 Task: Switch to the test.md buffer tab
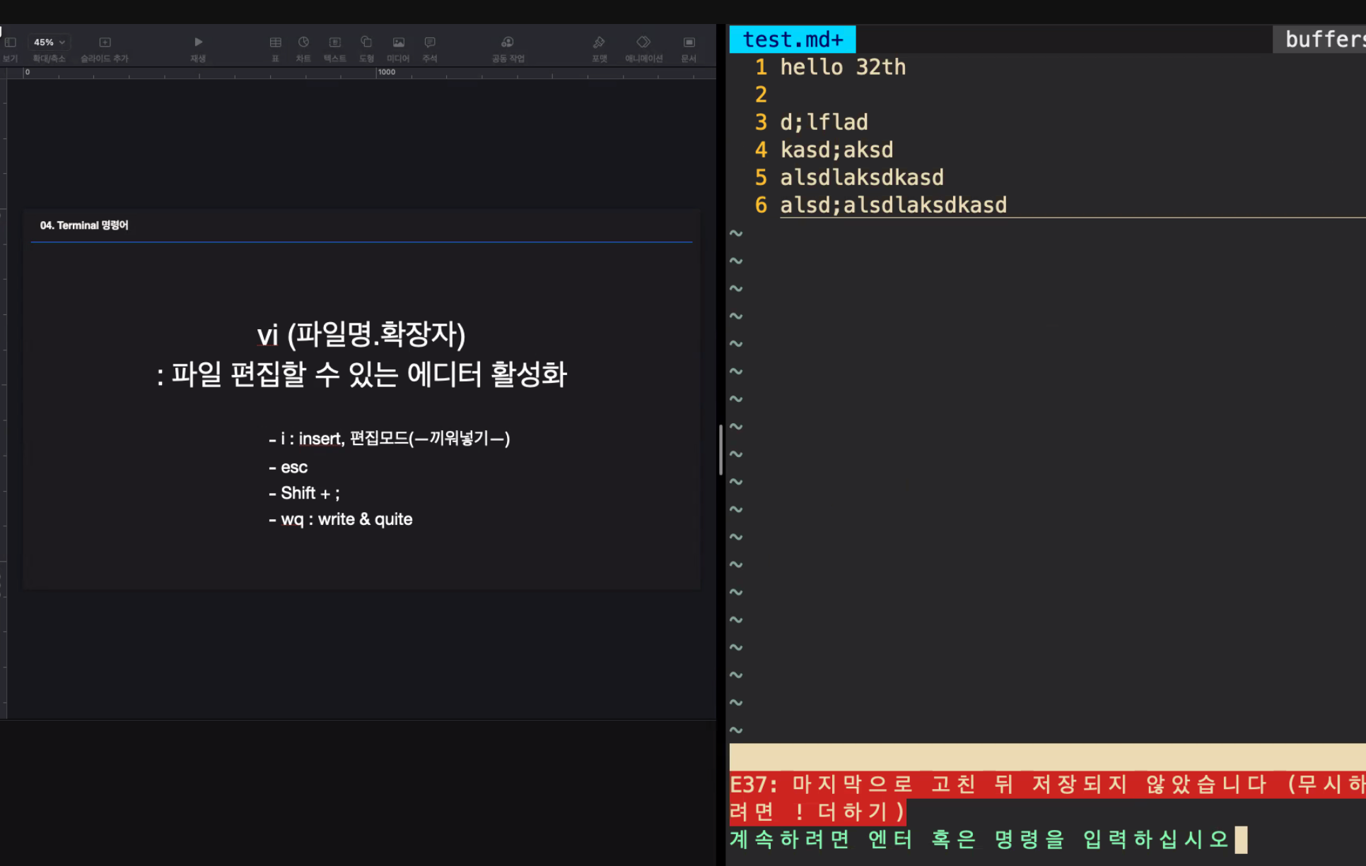click(792, 39)
